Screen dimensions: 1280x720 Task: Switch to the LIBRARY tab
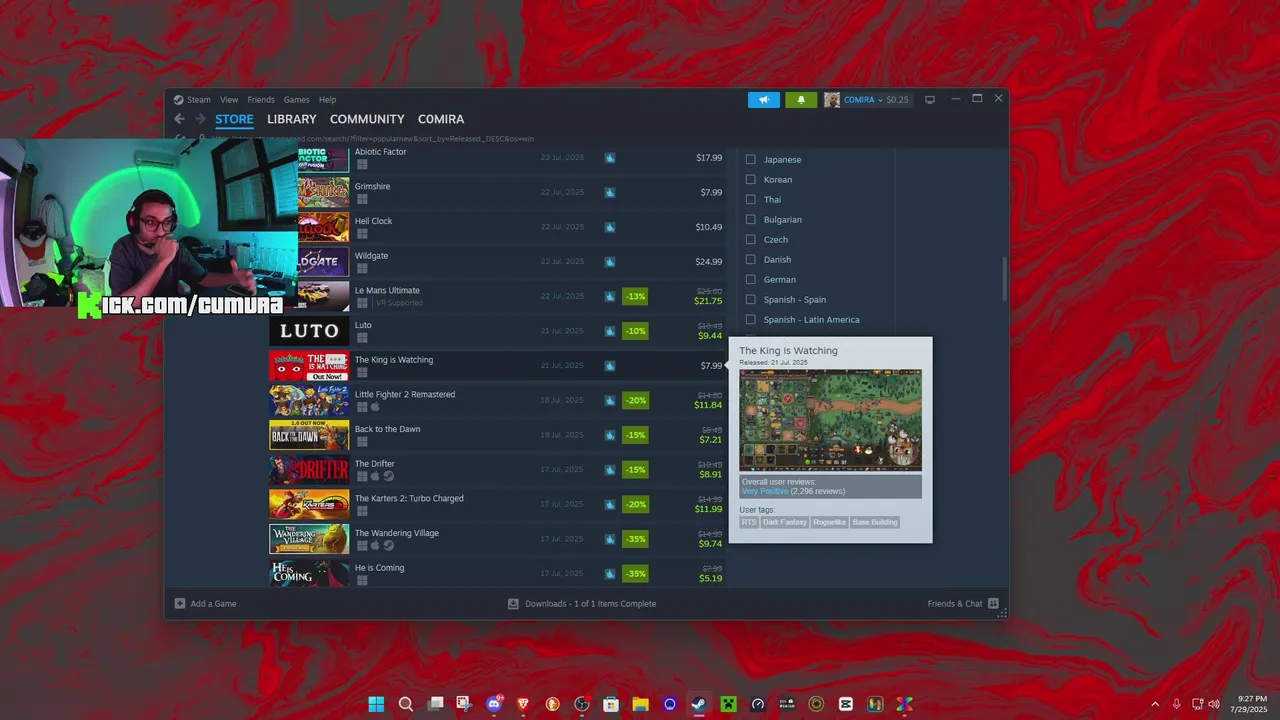291,119
